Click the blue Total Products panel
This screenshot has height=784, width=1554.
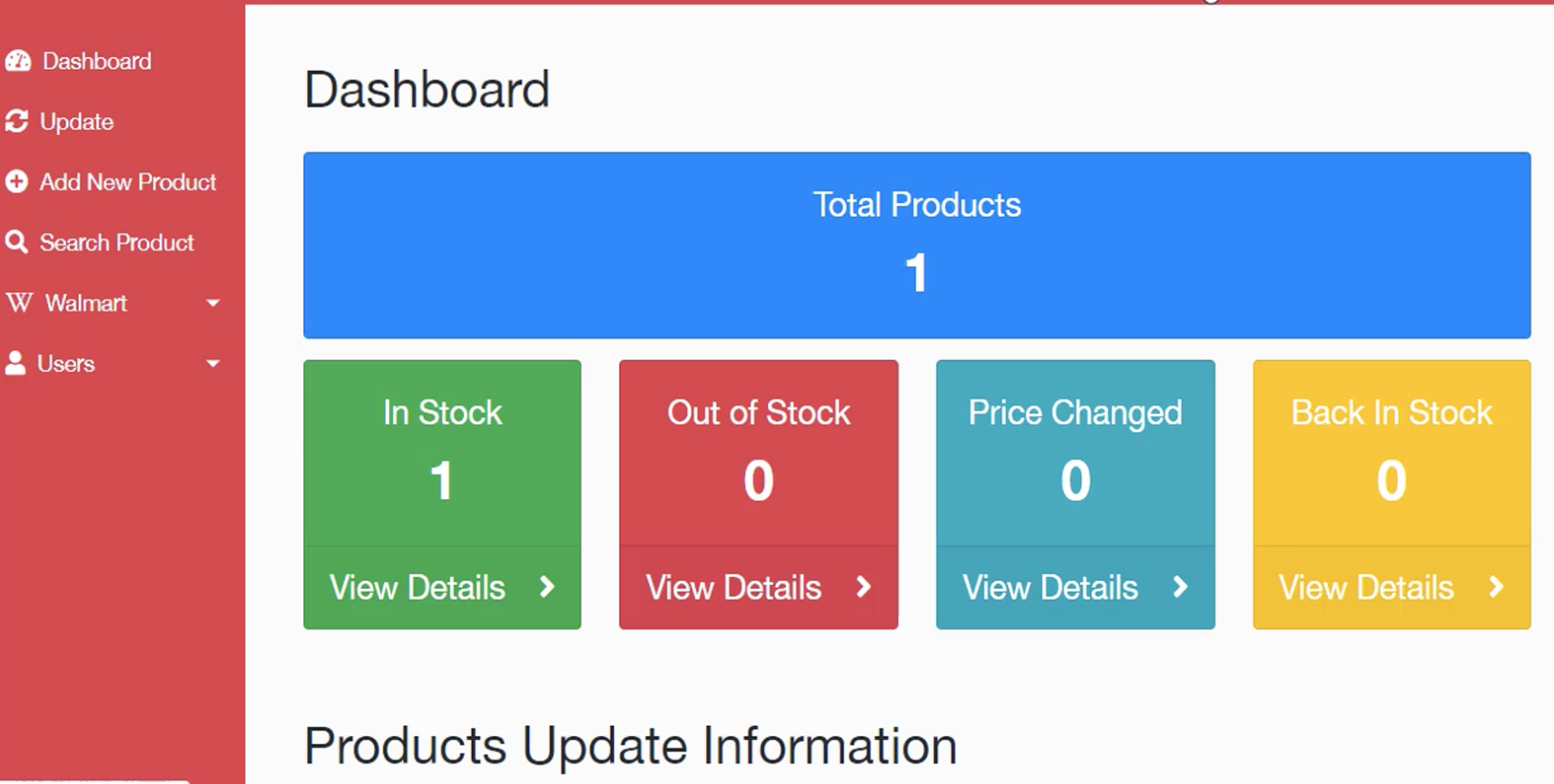click(x=917, y=245)
